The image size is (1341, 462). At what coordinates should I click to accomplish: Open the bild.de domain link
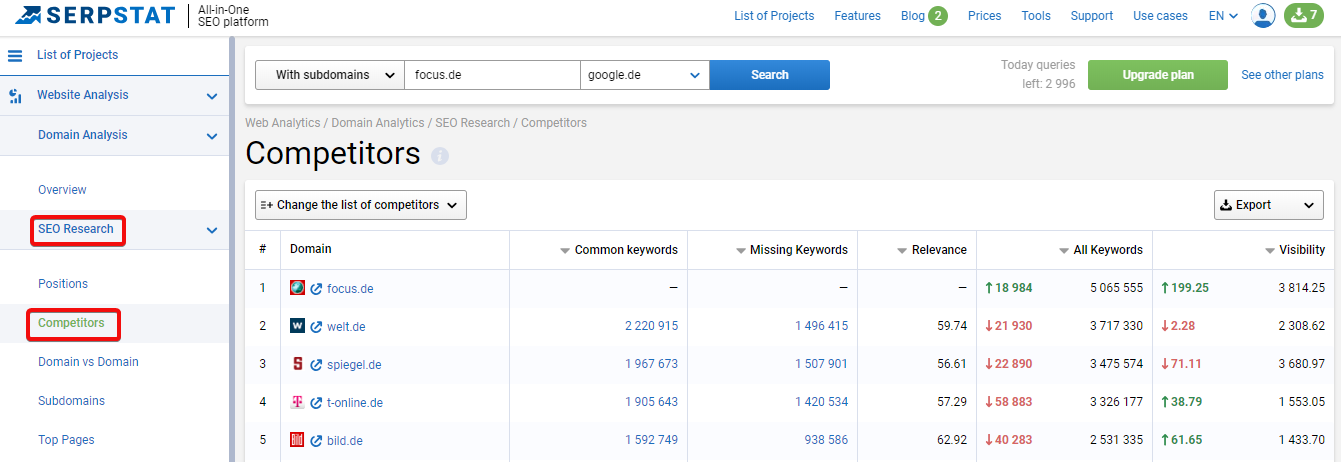(345, 441)
